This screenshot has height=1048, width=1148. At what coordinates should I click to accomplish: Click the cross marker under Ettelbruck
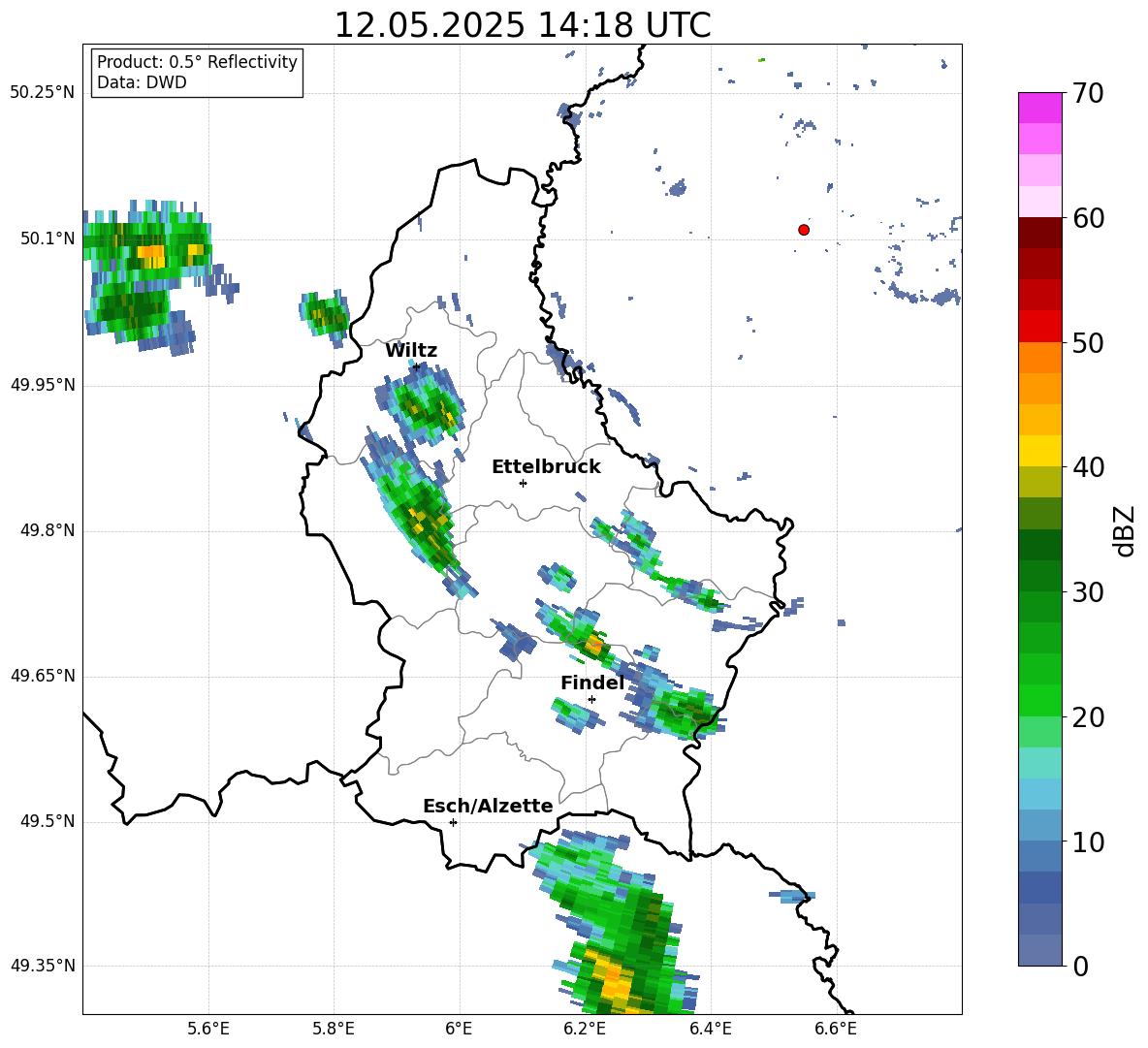523,483
